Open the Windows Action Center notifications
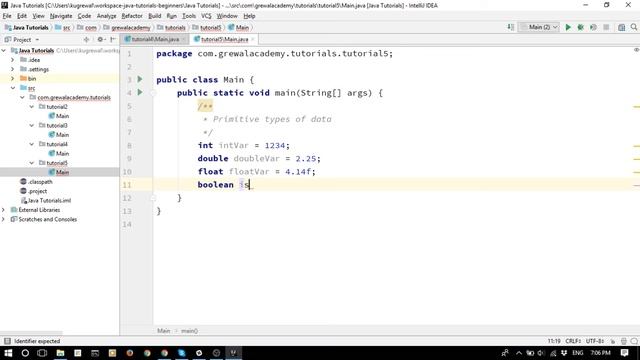This screenshot has width=640, height=360. pos(624,353)
